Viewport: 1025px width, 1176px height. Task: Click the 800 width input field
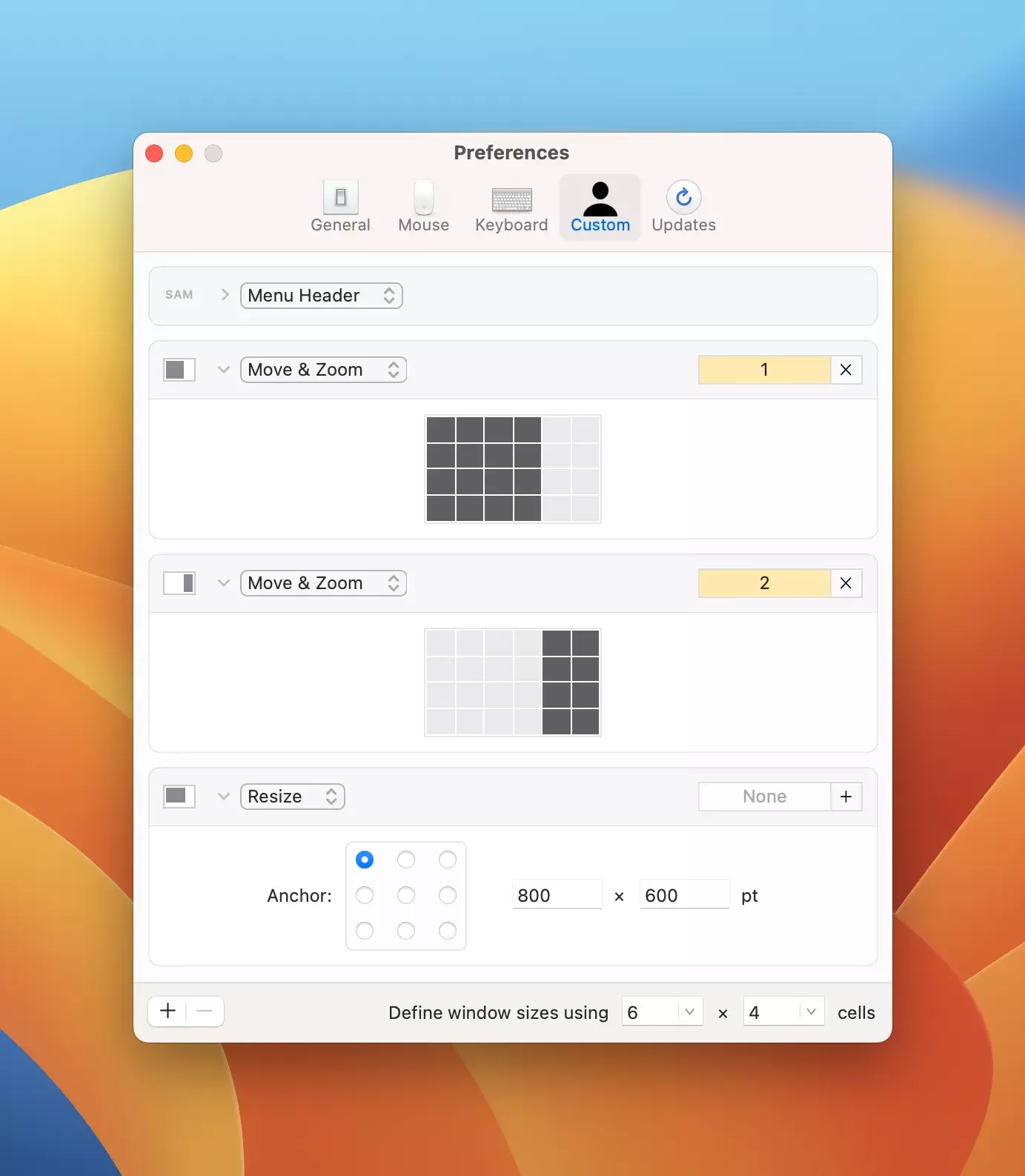point(557,895)
